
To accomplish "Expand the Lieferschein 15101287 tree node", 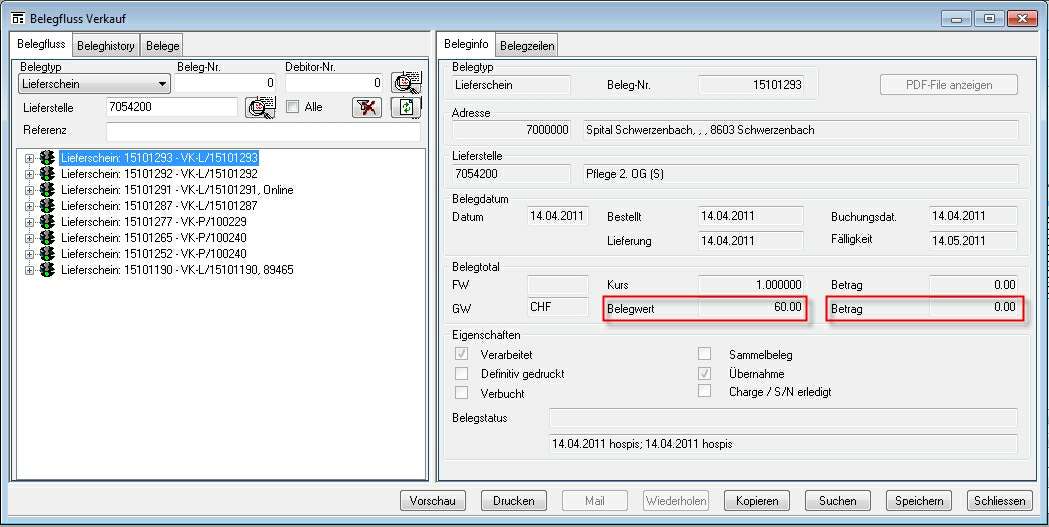I will click(x=29, y=206).
